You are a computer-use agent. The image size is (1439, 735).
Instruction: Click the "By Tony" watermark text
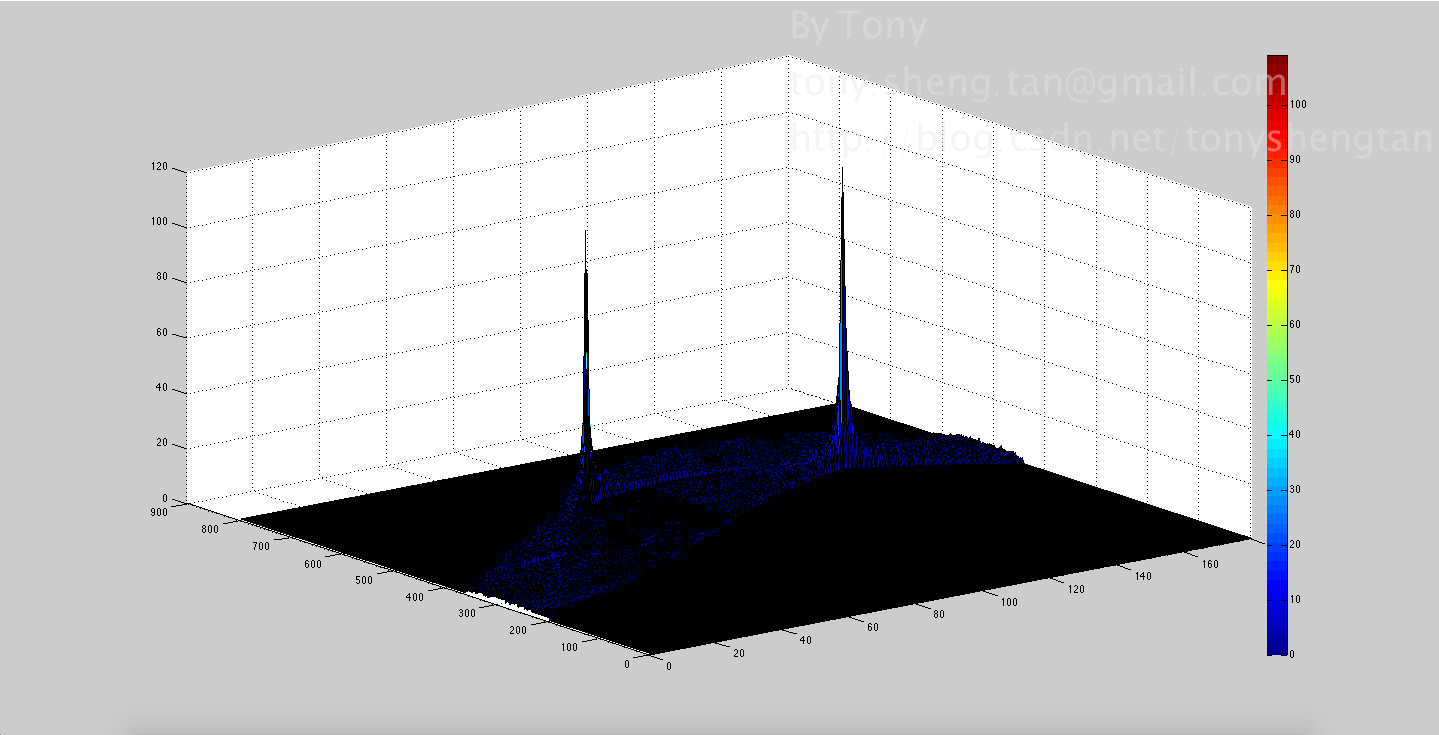click(858, 27)
